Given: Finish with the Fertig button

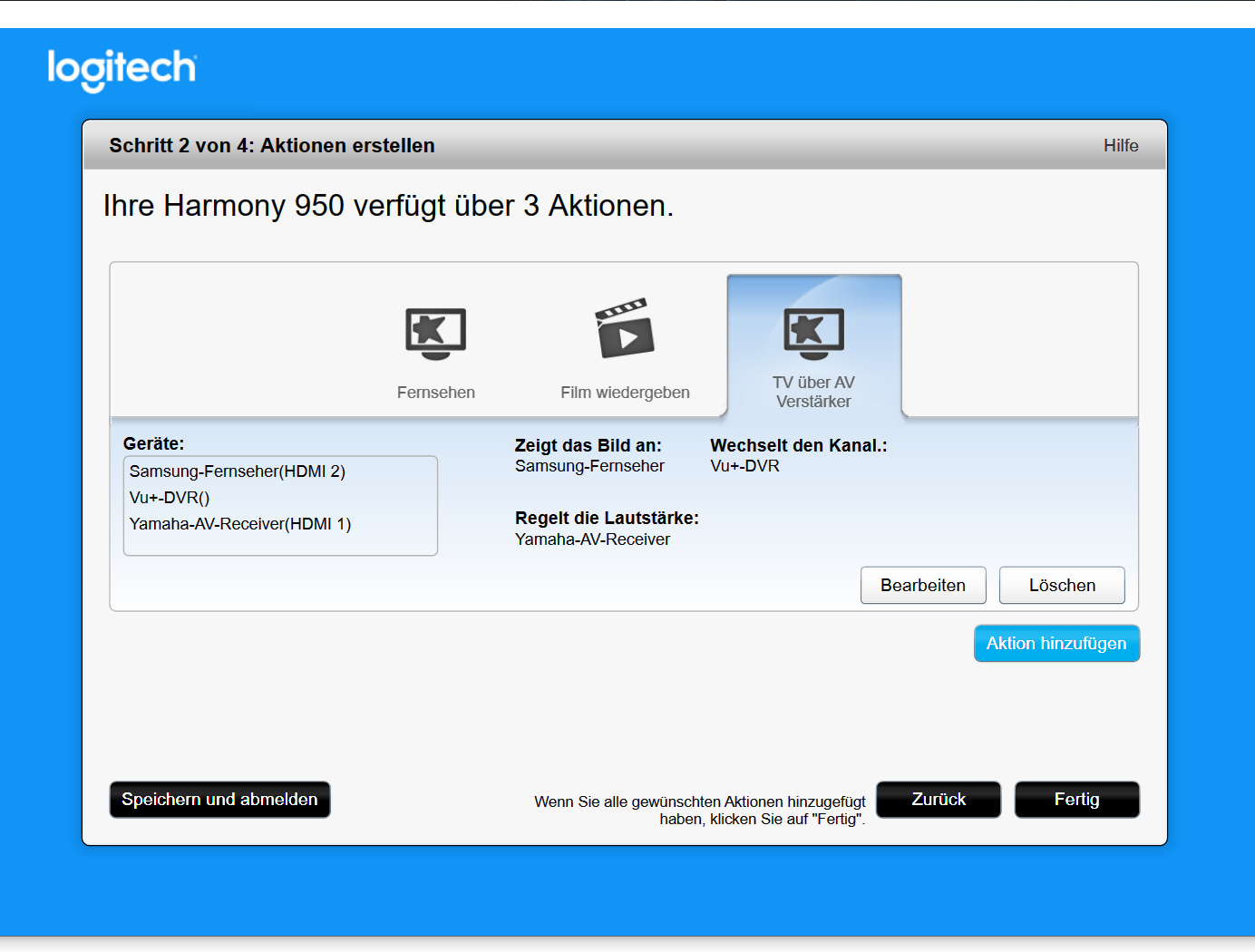Looking at the screenshot, I should (1076, 800).
